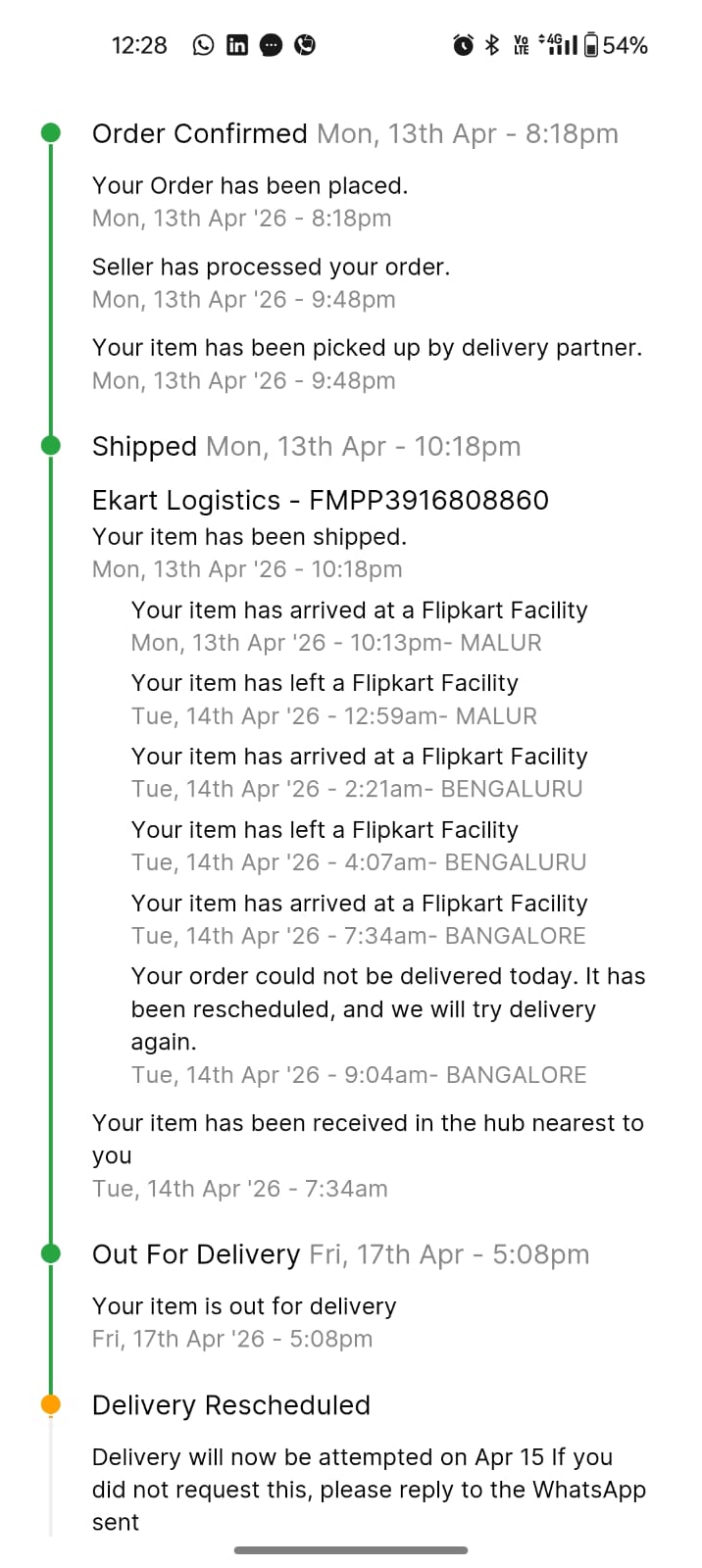Tap the "could not be delivered today" message
This screenshot has height=1568, width=702.
(x=387, y=1008)
